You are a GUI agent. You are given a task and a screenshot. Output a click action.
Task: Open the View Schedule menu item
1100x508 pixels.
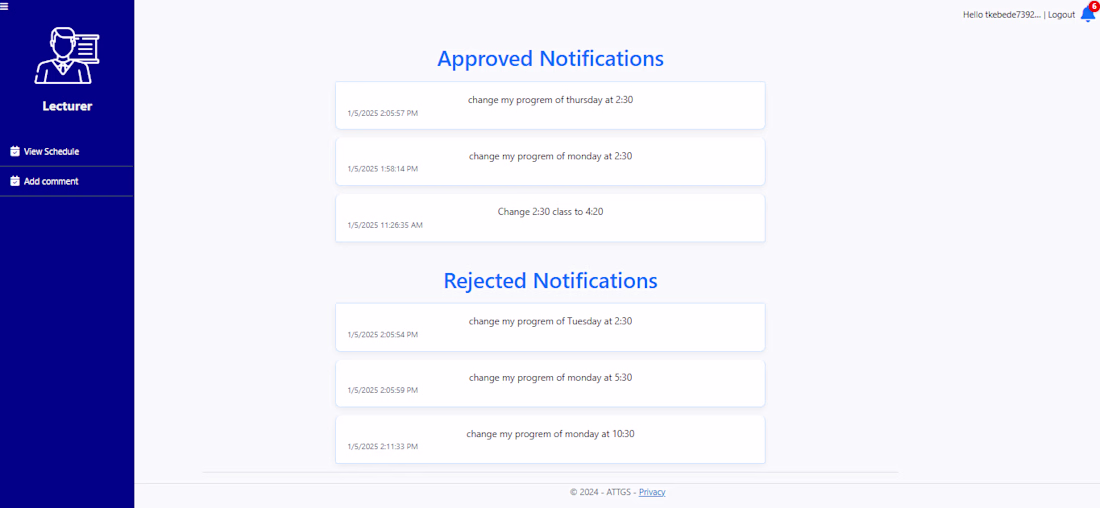[51, 151]
